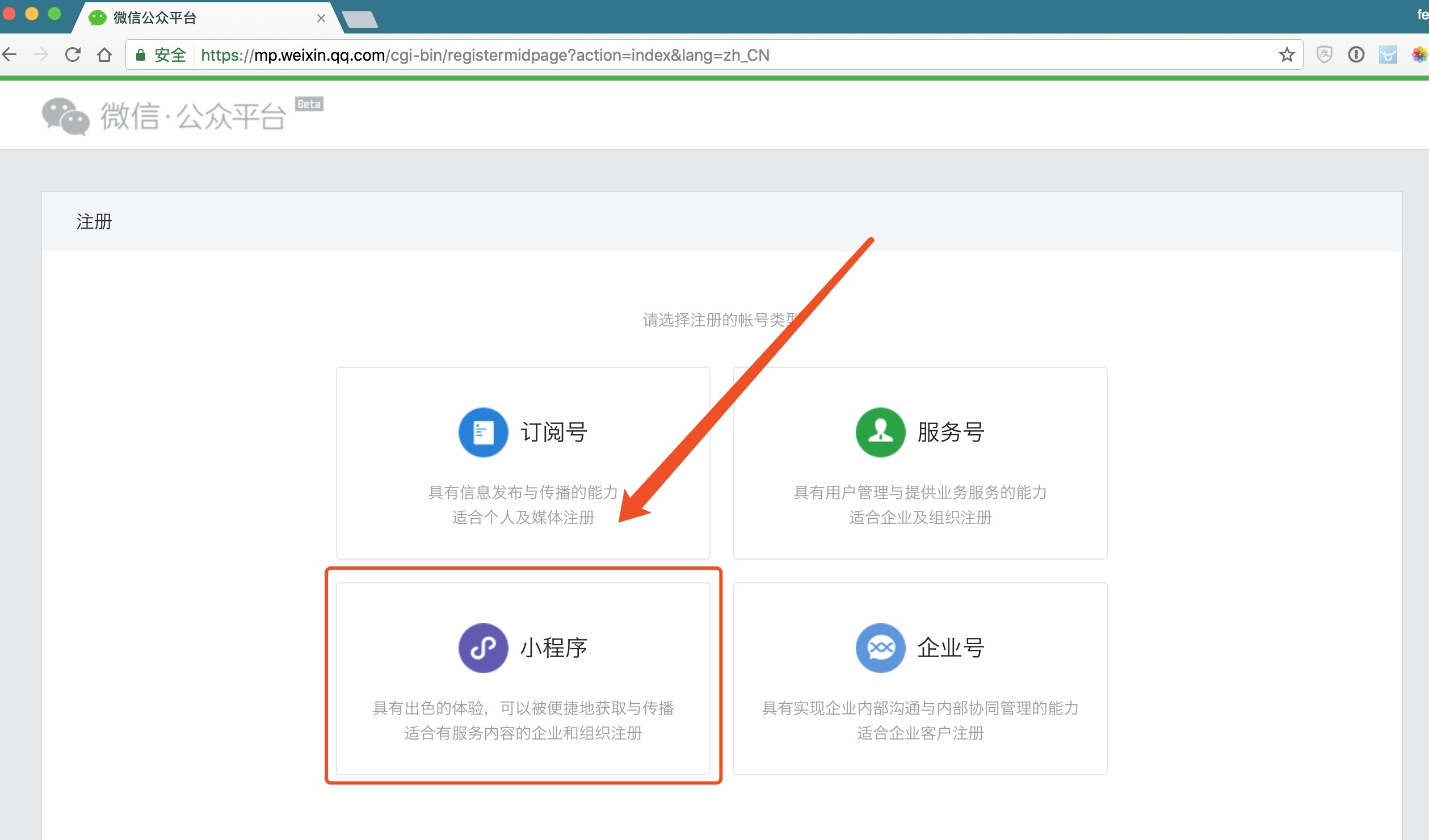1429x840 pixels.
Task: Click the rainbow flower extension icon
Action: [x=1419, y=54]
